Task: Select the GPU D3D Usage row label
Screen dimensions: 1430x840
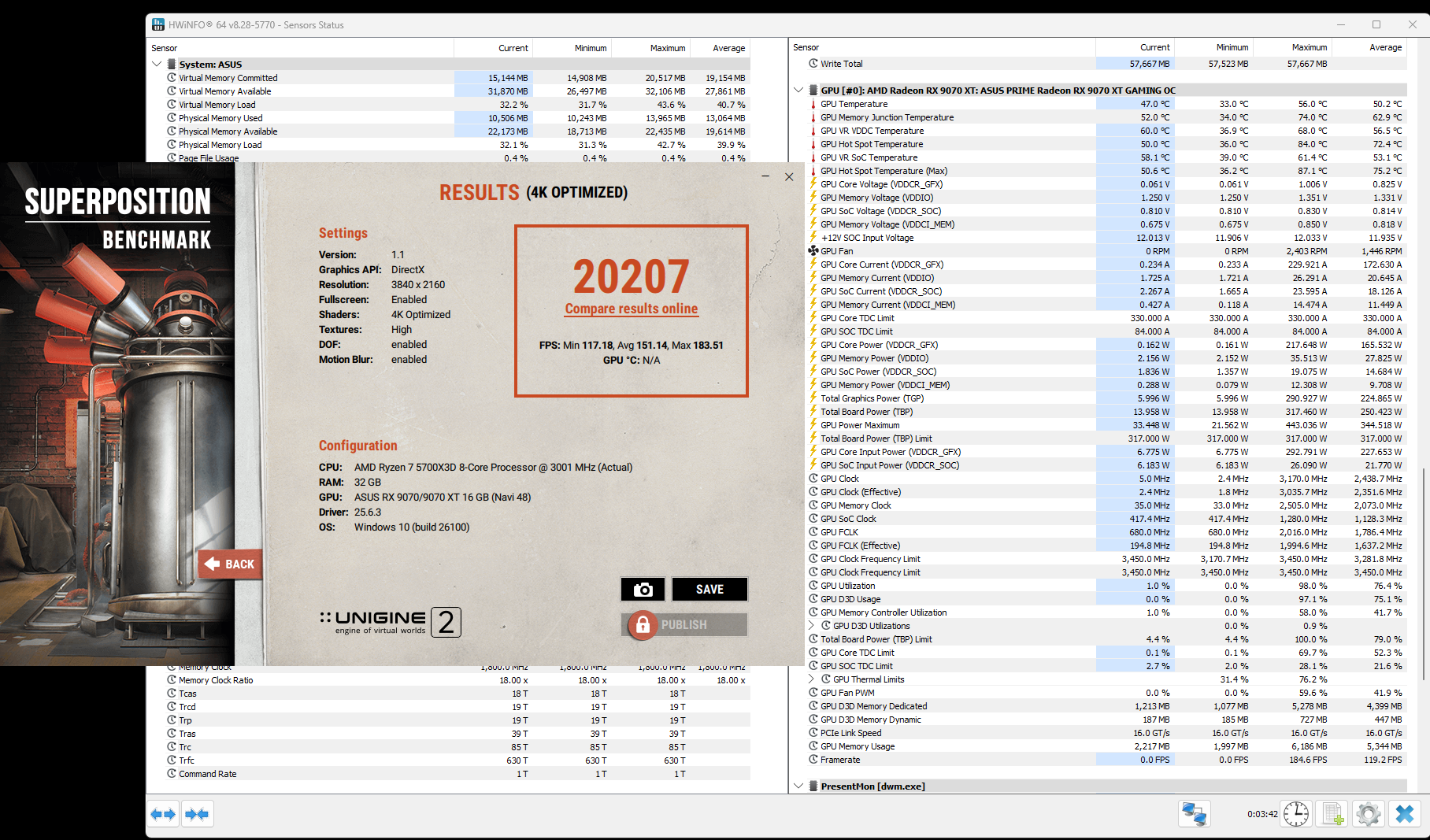Action: (x=850, y=599)
